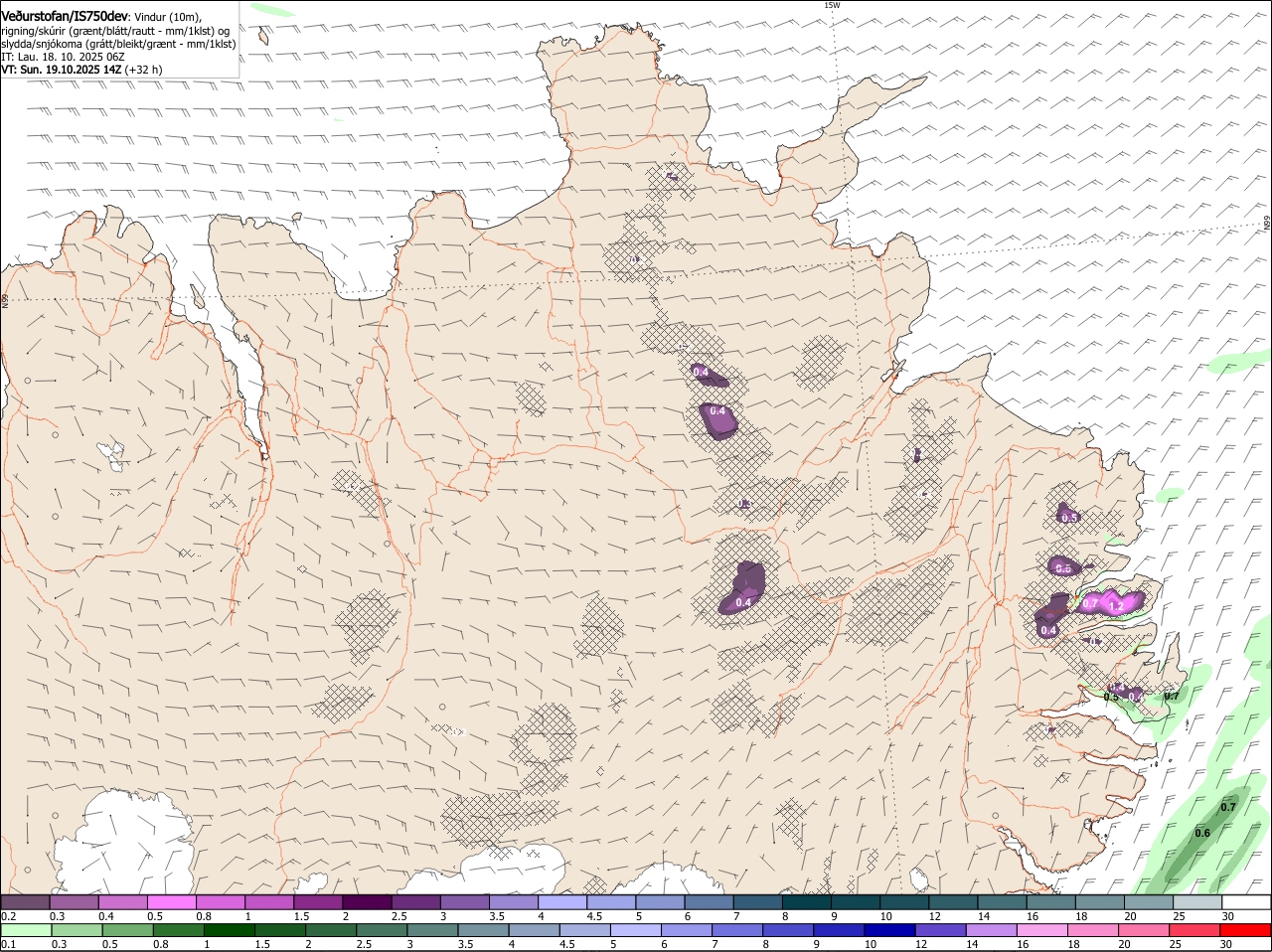Click the N99 label on the left edge

tap(5, 299)
